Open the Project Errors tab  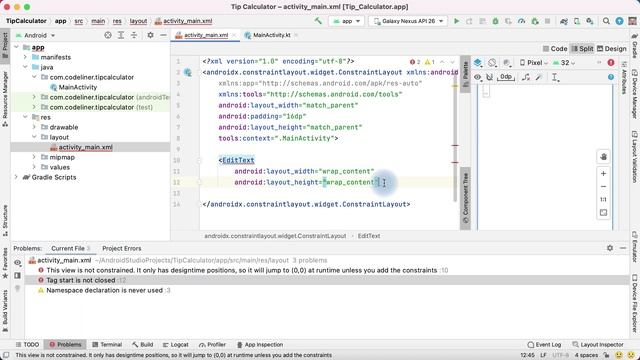[x=122, y=248]
